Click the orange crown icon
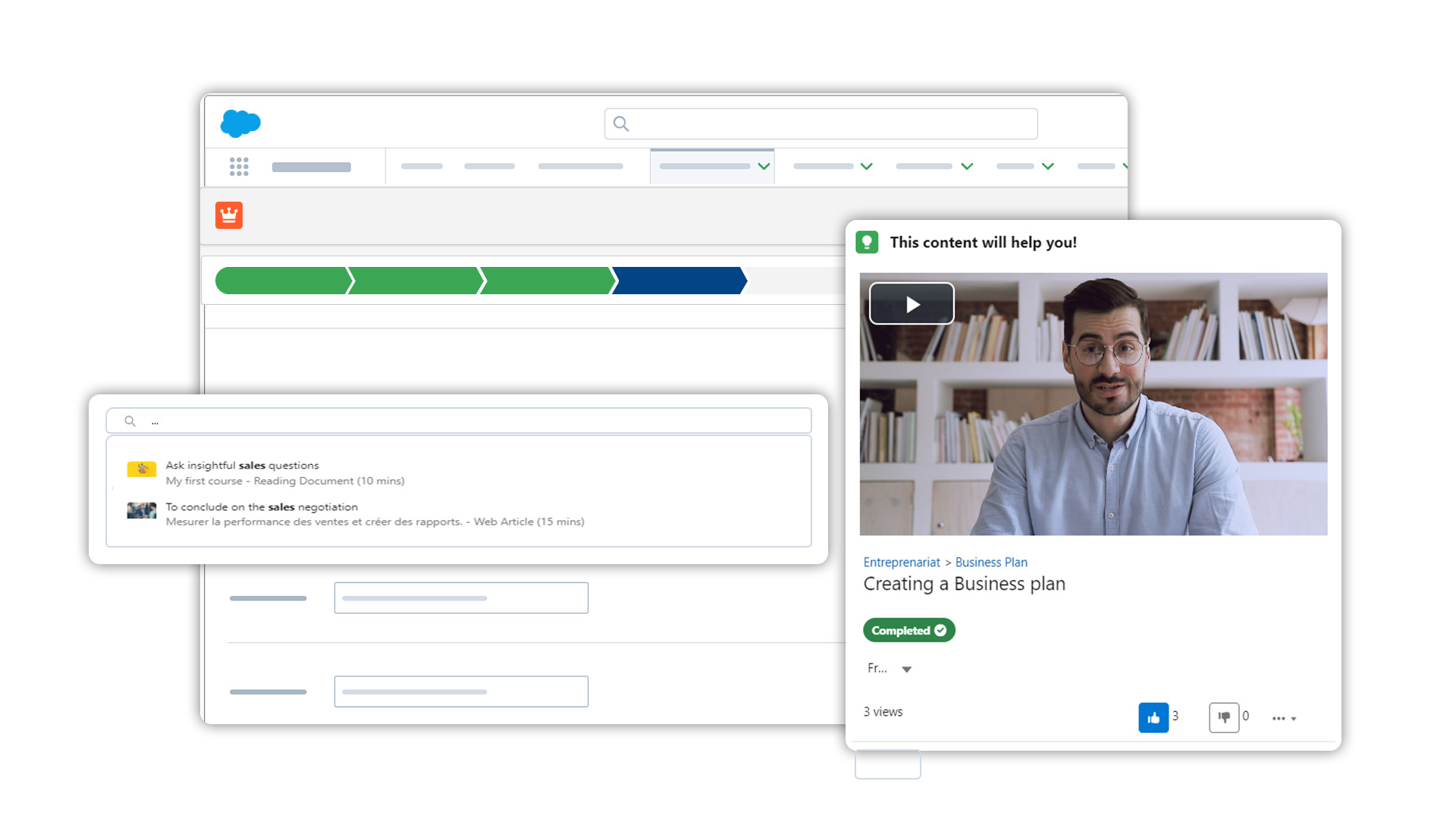 pos(229,215)
